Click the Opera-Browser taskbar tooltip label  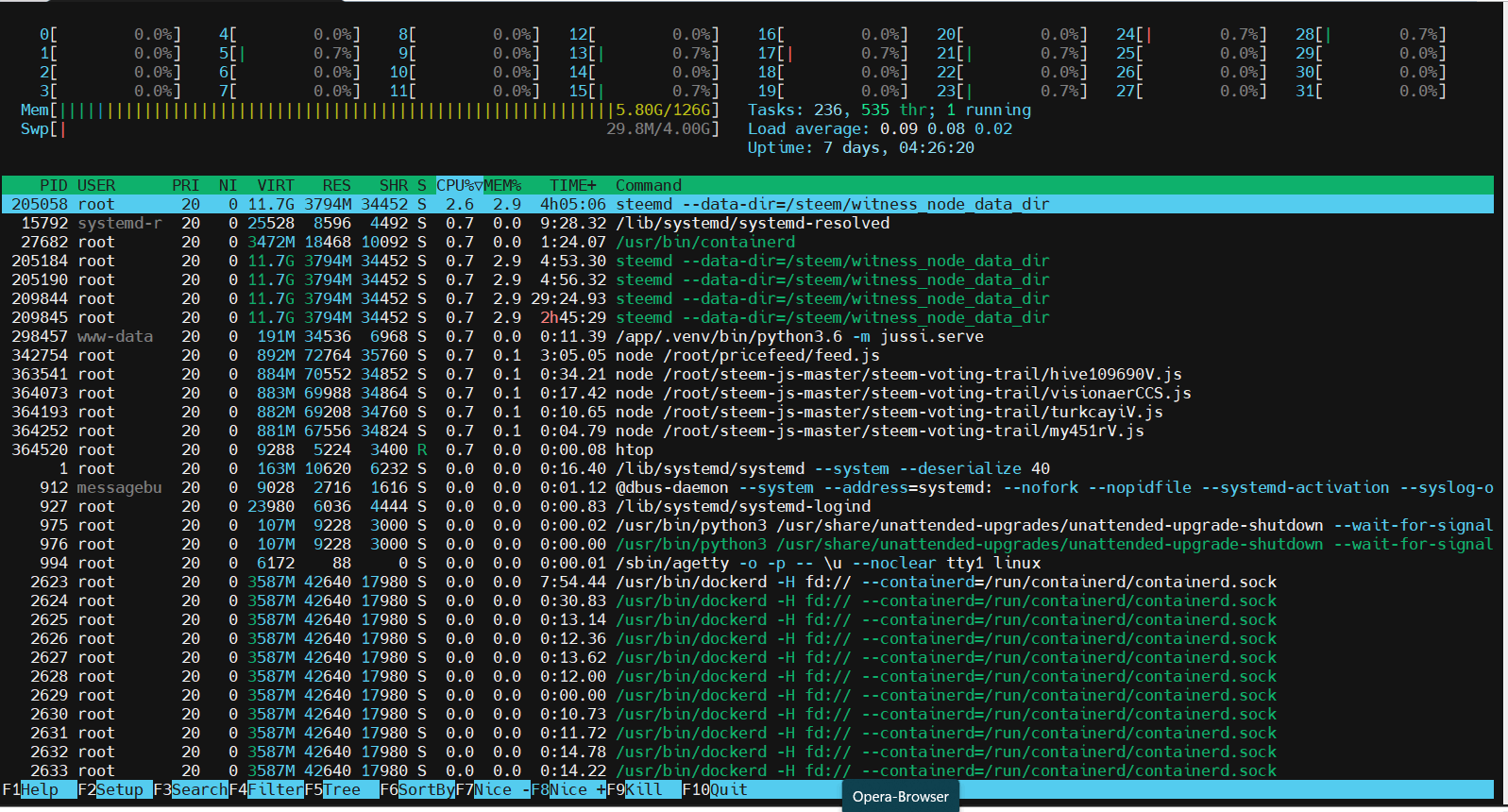coord(901,797)
